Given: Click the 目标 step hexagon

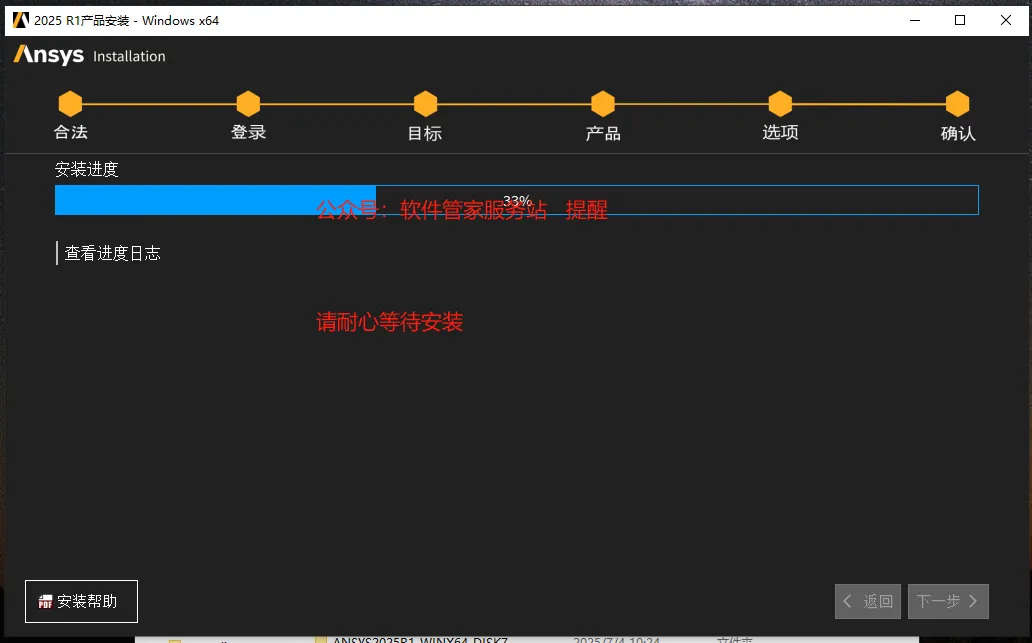Looking at the screenshot, I should point(425,103).
